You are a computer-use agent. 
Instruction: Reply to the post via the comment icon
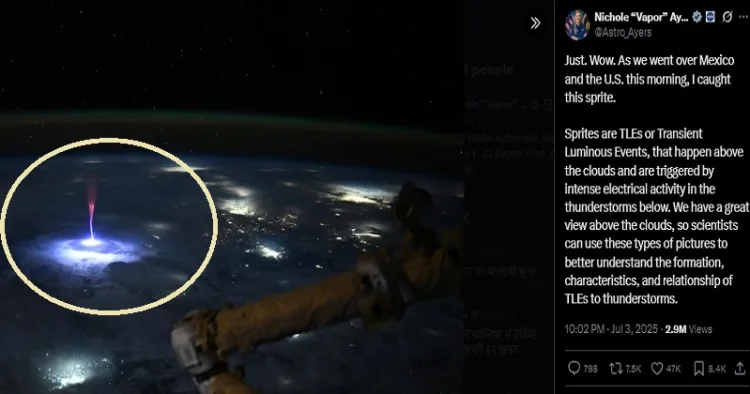[574, 368]
